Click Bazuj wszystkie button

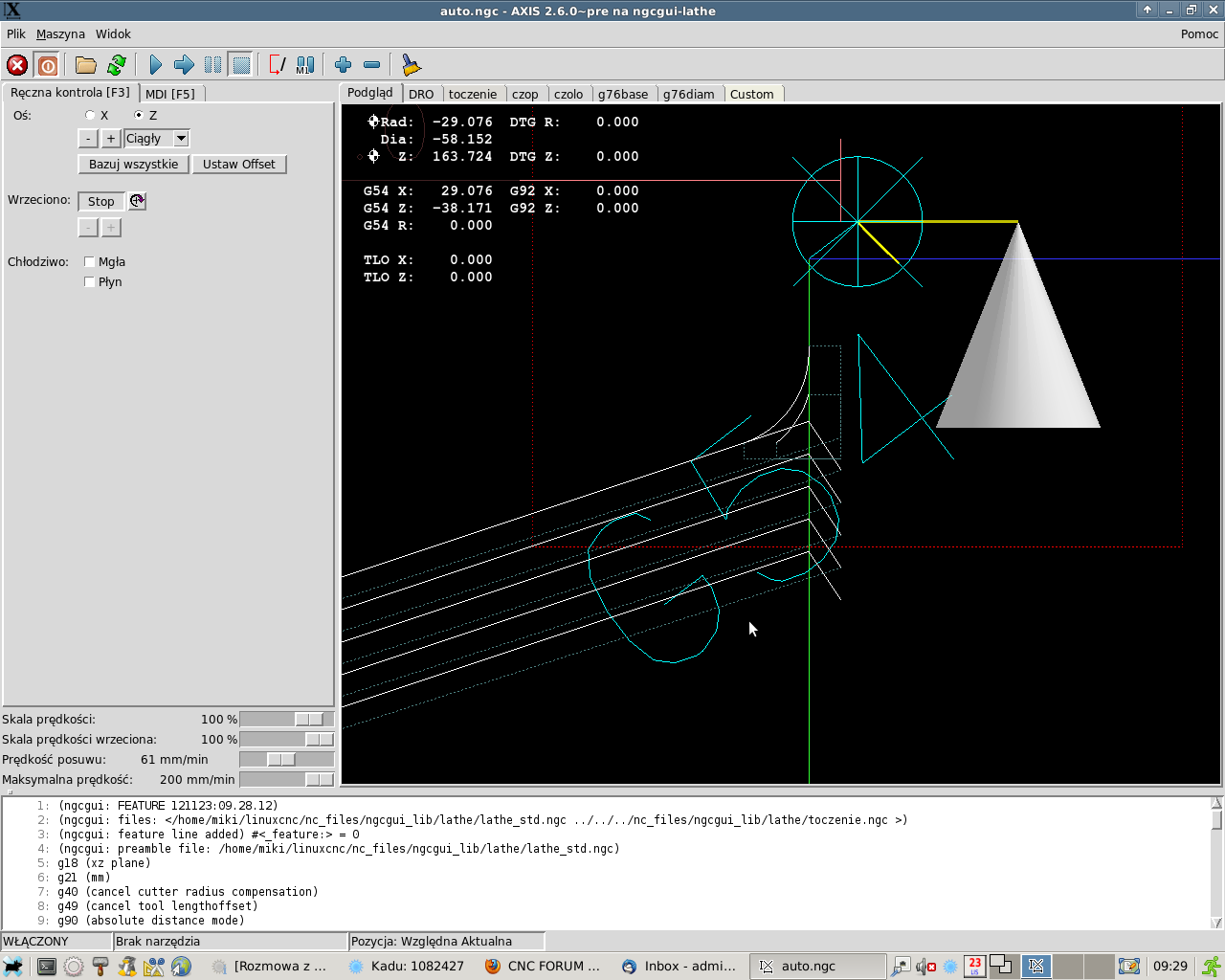133,164
